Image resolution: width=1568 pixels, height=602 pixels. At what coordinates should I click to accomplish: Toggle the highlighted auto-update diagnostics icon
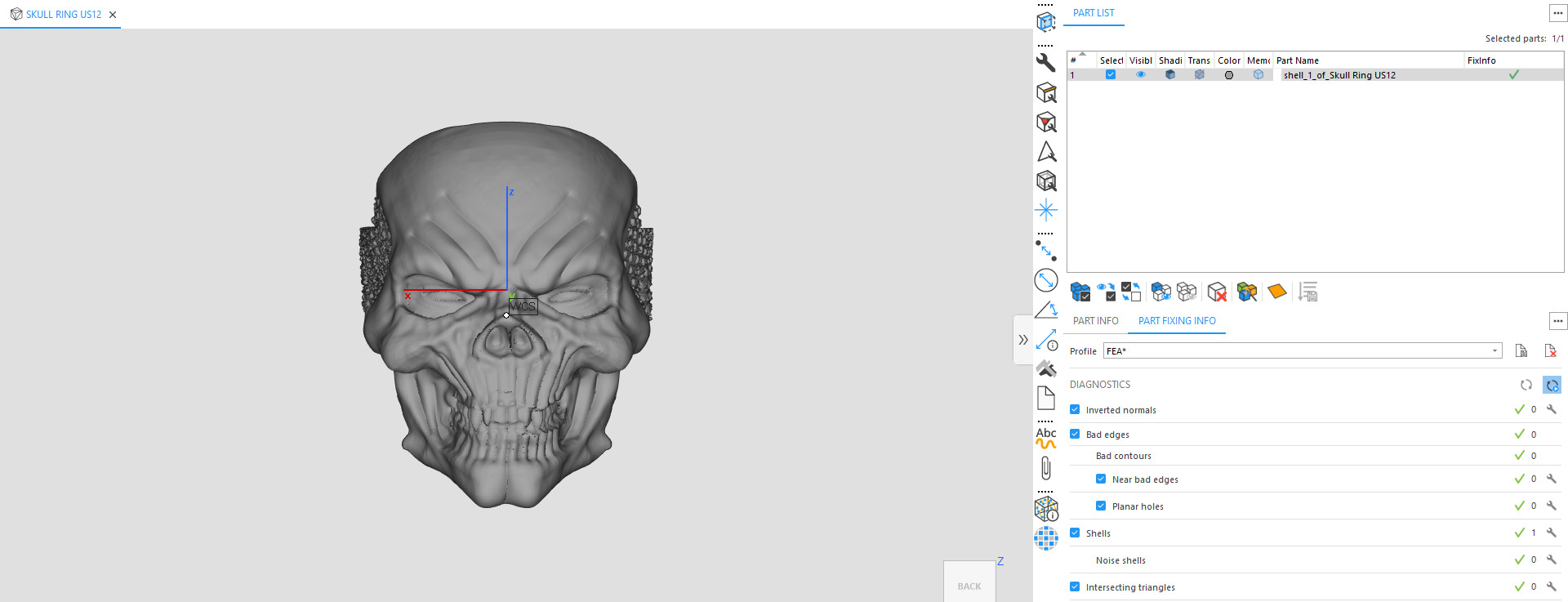coord(1552,385)
